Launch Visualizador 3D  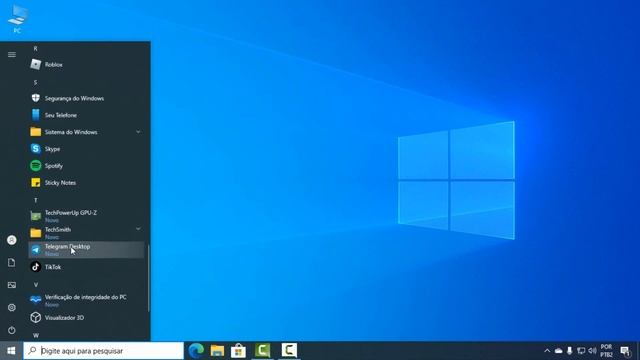[86, 318]
